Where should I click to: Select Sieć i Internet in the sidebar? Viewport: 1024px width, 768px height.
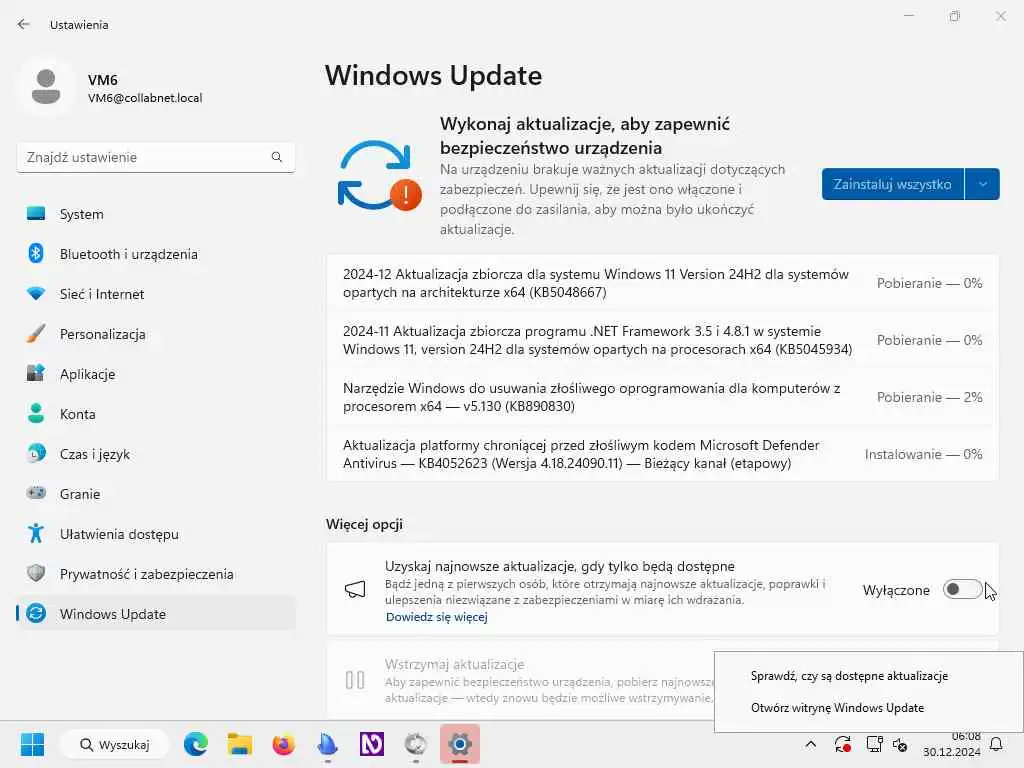click(x=155, y=294)
